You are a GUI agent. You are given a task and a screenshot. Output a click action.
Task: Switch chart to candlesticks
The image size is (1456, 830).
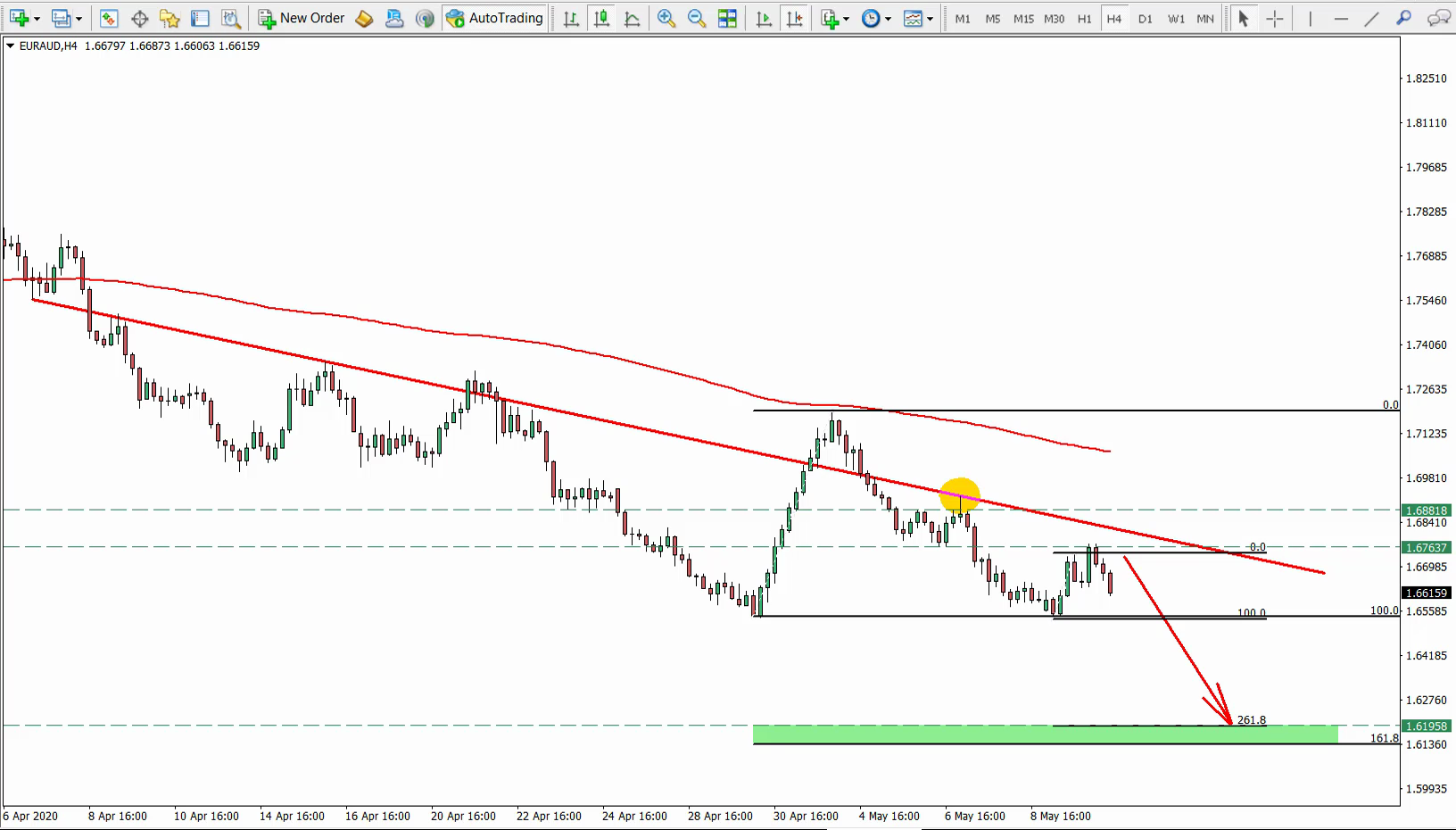point(601,18)
